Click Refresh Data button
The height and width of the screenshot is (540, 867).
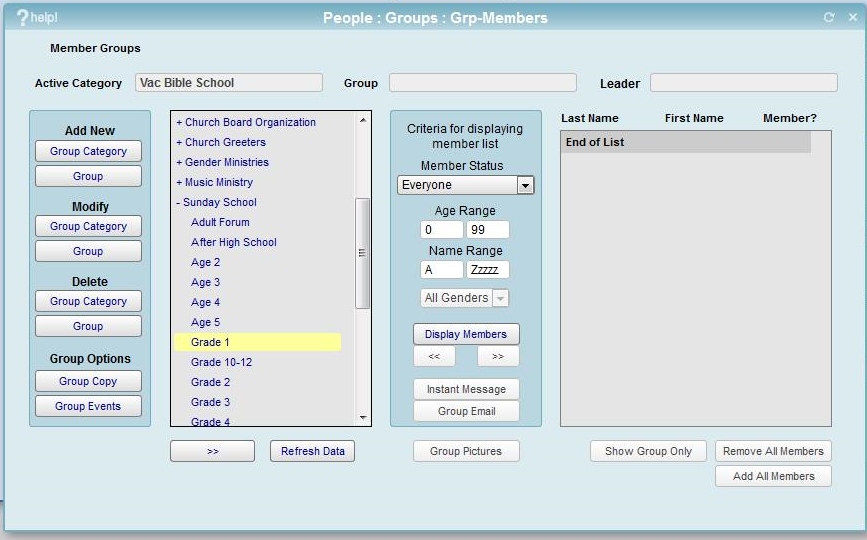[312, 451]
